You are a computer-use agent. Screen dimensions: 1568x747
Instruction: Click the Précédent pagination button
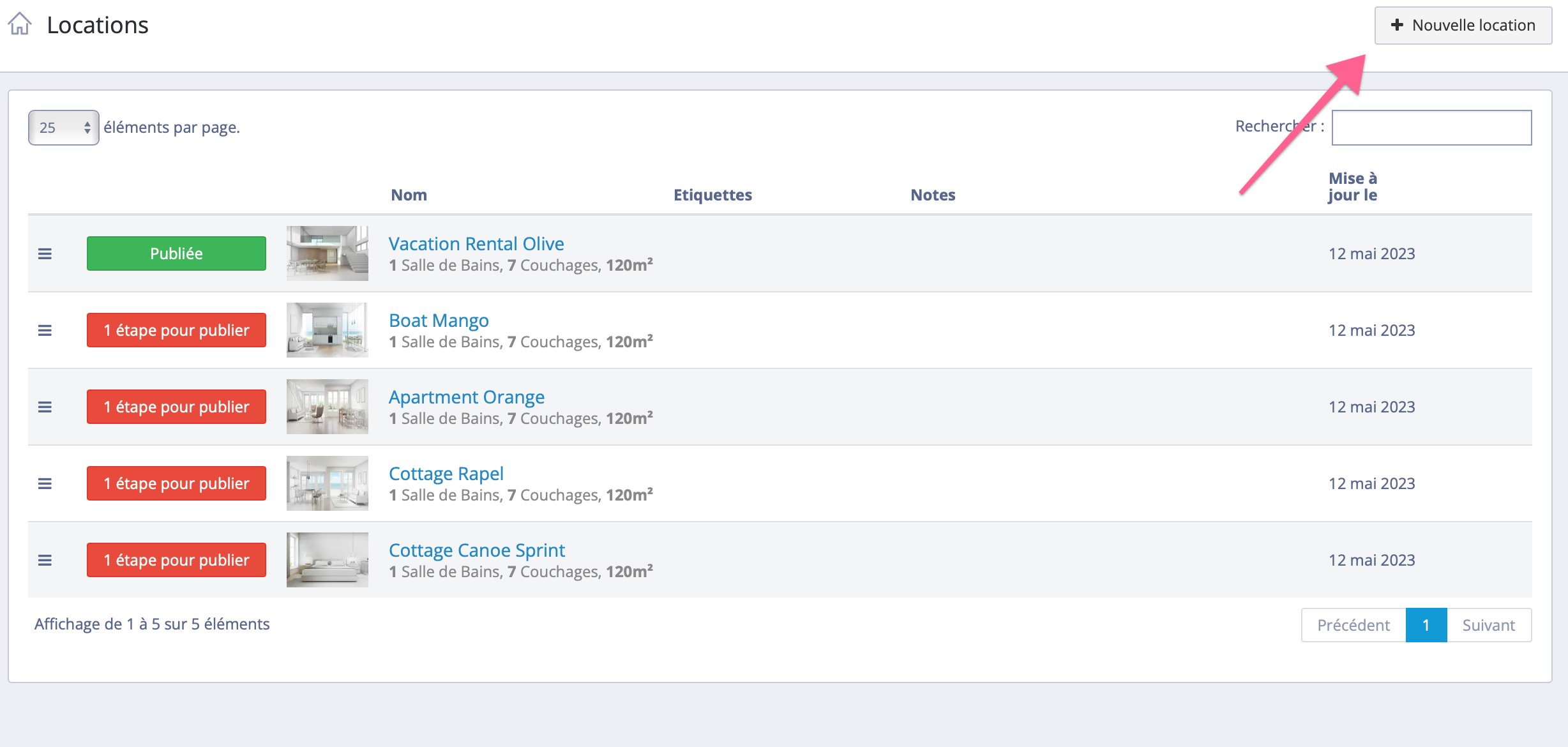[x=1353, y=625]
